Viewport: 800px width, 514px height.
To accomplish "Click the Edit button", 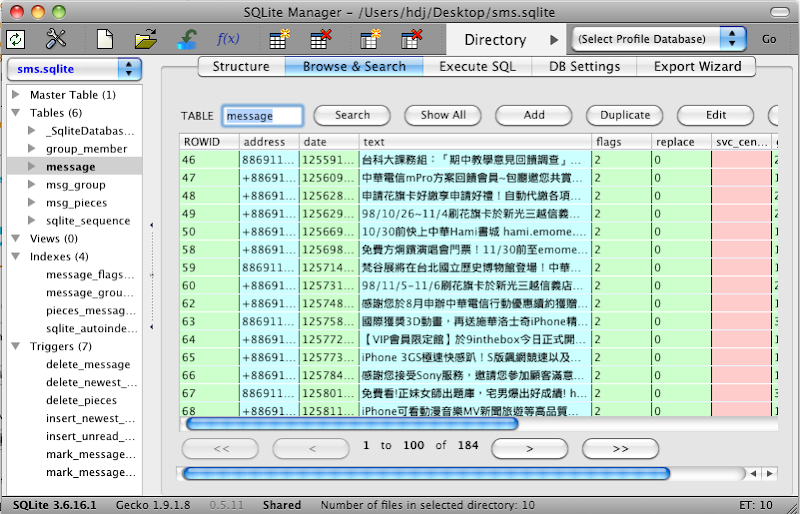I will pos(715,115).
